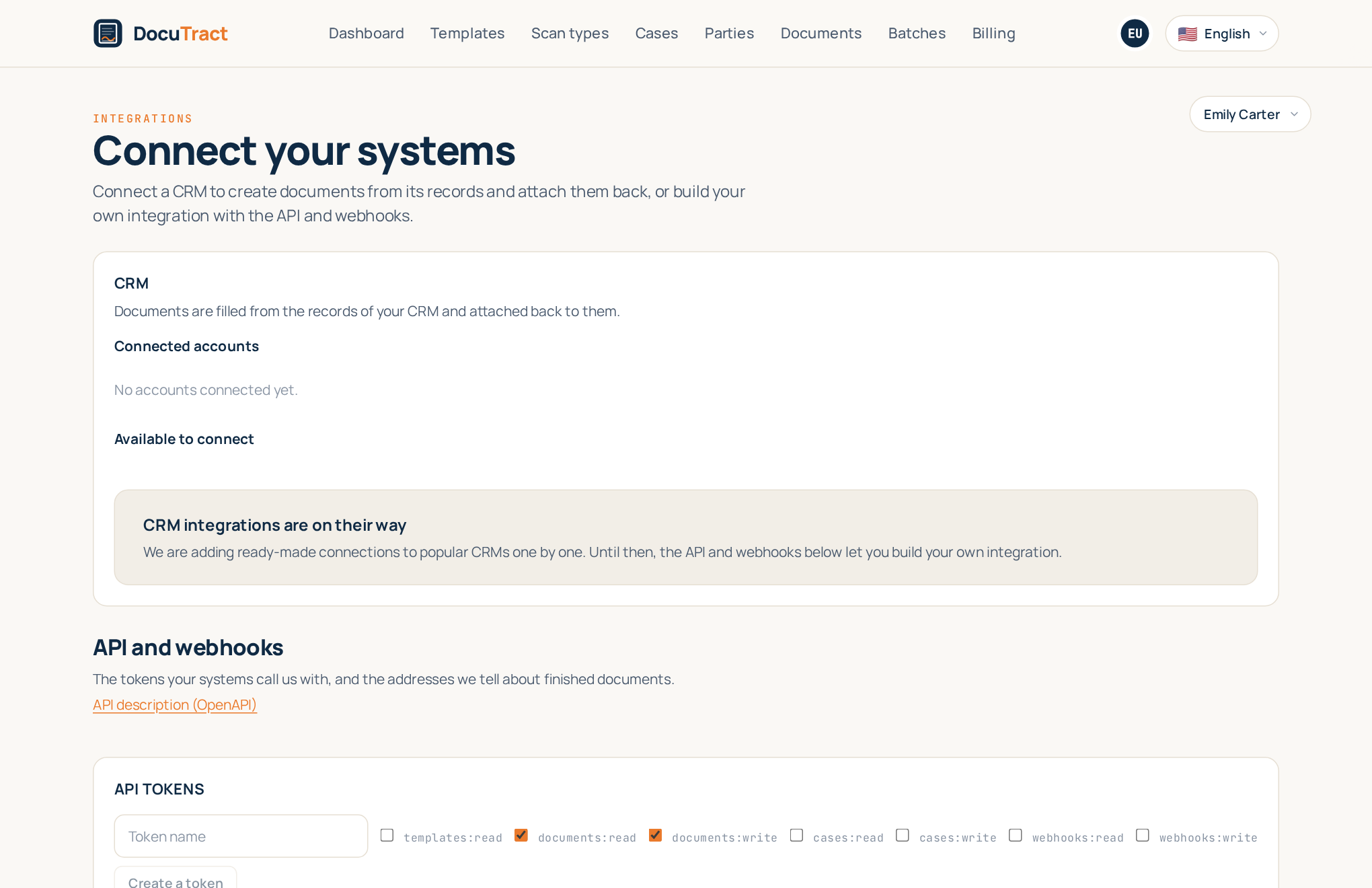The image size is (1372, 888).
Task: Open the English language dropdown
Action: [x=1222, y=34]
